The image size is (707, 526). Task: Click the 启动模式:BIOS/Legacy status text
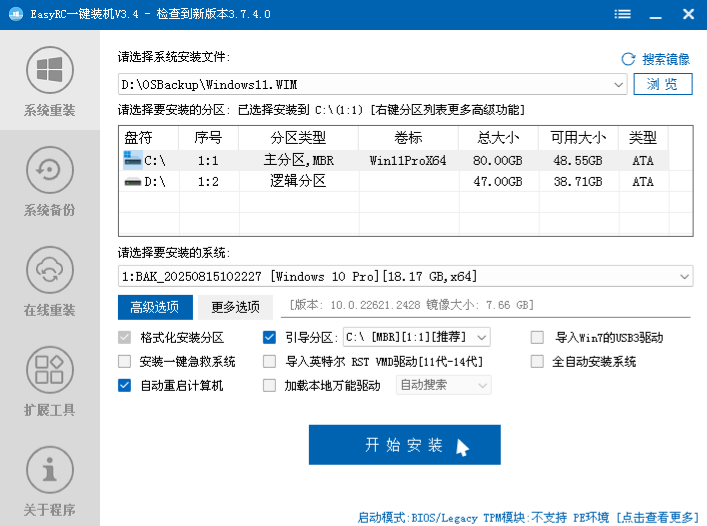pos(418,517)
